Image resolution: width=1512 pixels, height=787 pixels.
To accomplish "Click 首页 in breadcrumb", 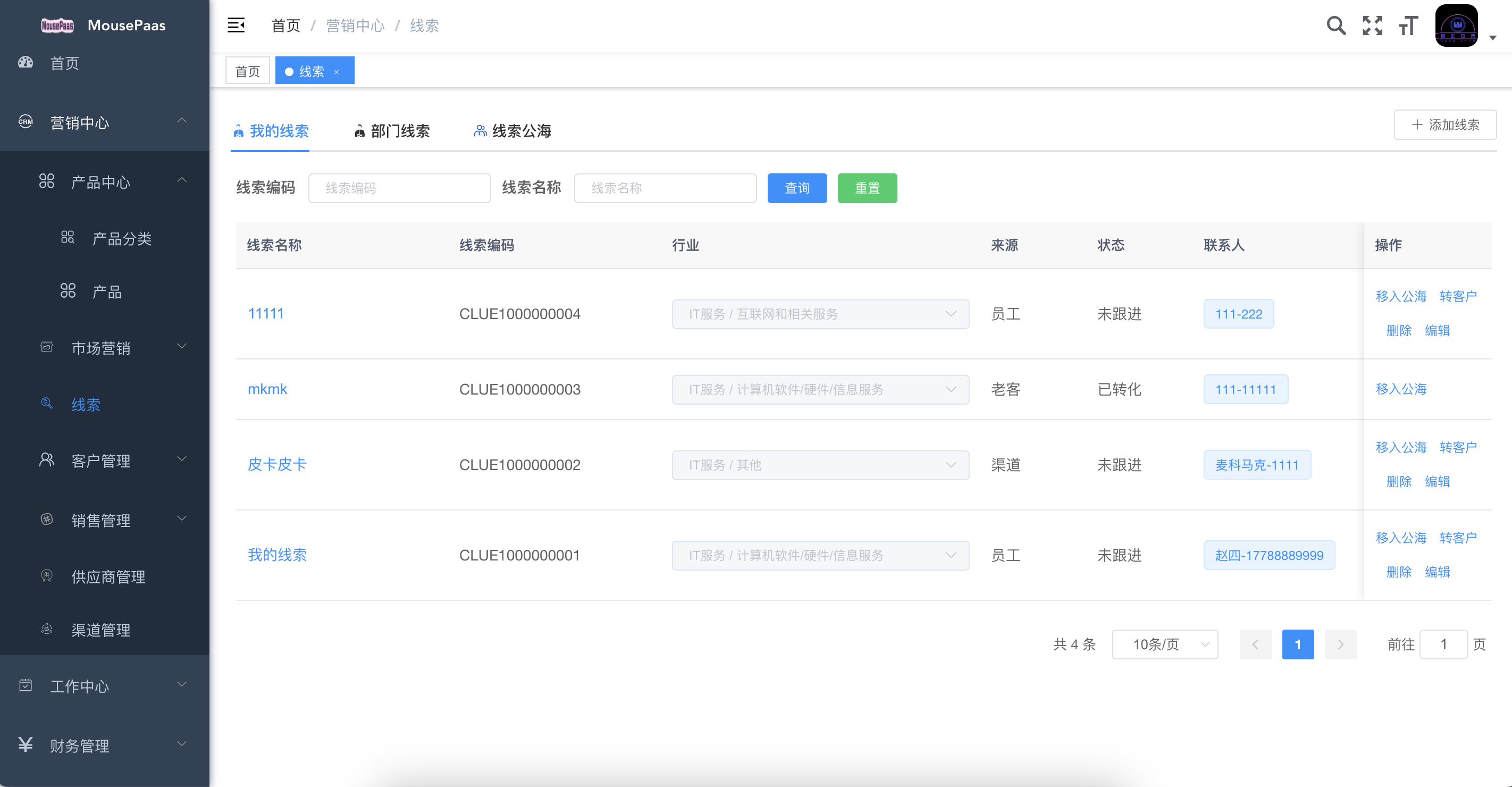I will (x=286, y=25).
